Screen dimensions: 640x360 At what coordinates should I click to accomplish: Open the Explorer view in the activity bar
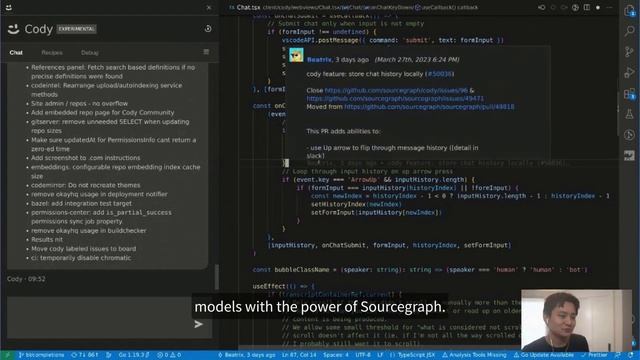629,11
